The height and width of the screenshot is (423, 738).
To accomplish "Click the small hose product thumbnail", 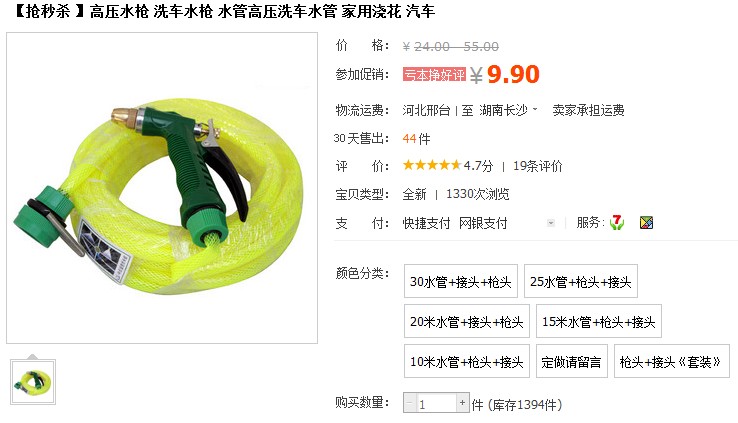I will click(33, 382).
